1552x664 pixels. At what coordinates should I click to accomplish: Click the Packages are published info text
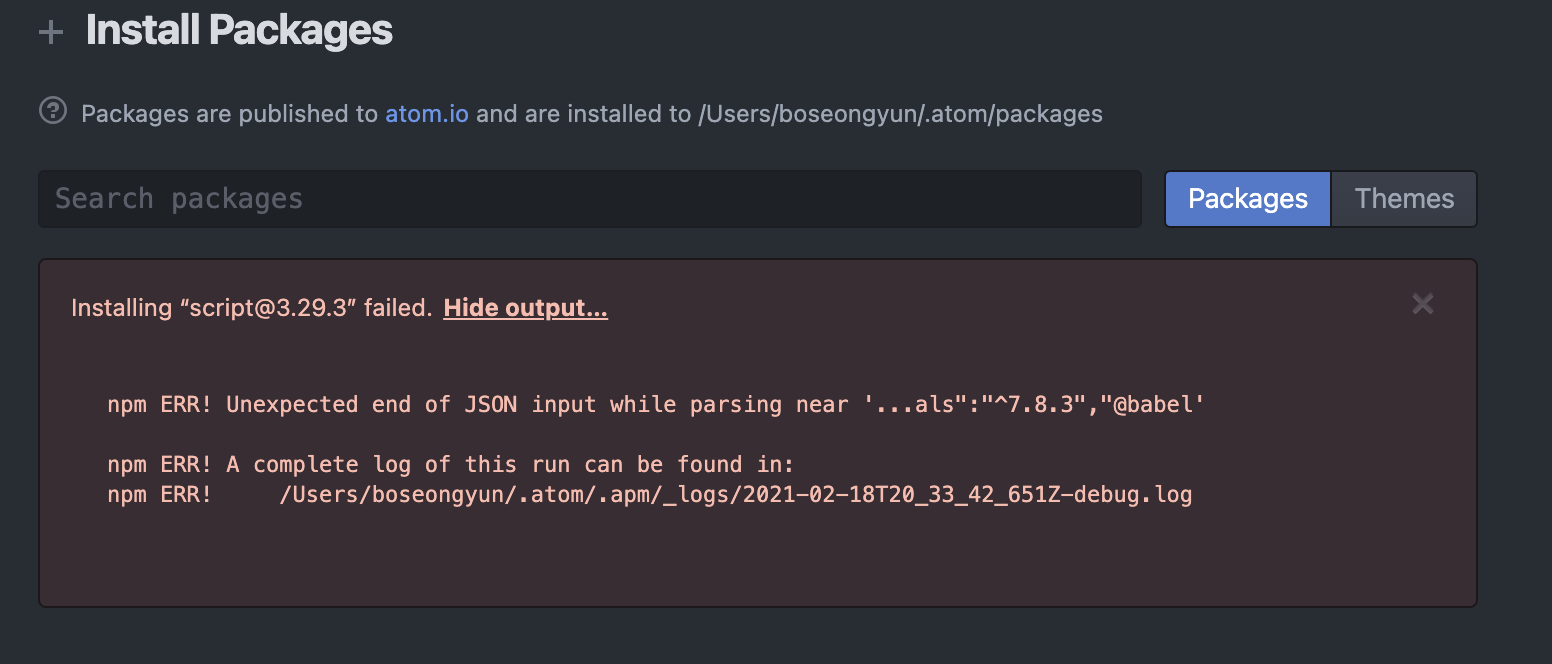pos(230,113)
